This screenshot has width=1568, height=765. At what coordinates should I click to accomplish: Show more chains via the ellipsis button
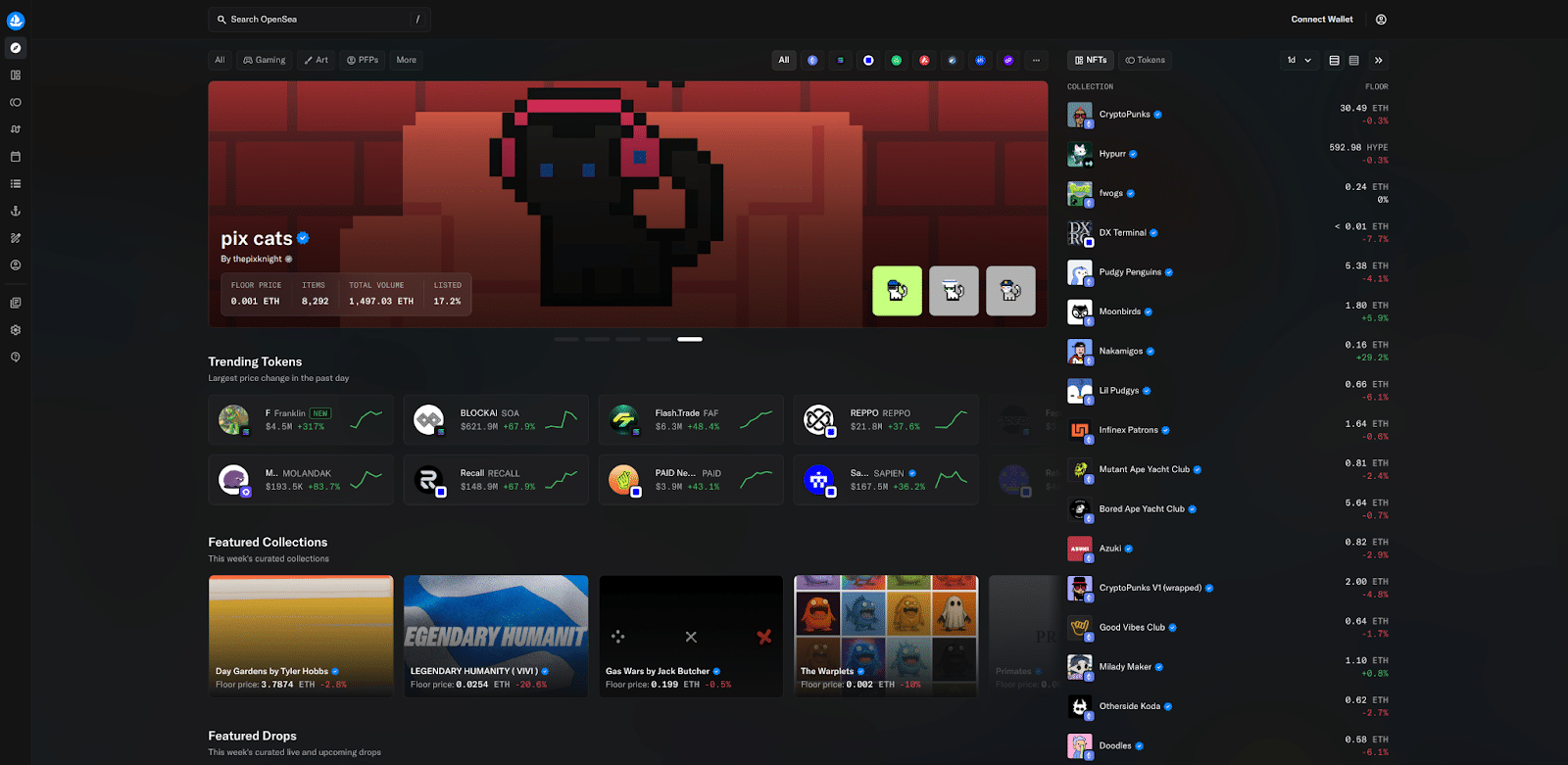coord(1036,61)
